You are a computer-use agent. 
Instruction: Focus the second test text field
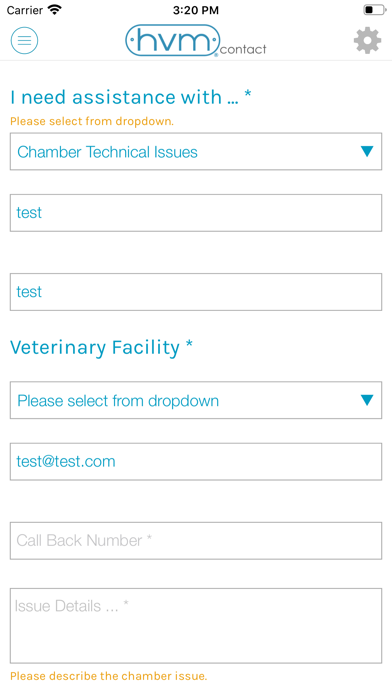(x=196, y=292)
